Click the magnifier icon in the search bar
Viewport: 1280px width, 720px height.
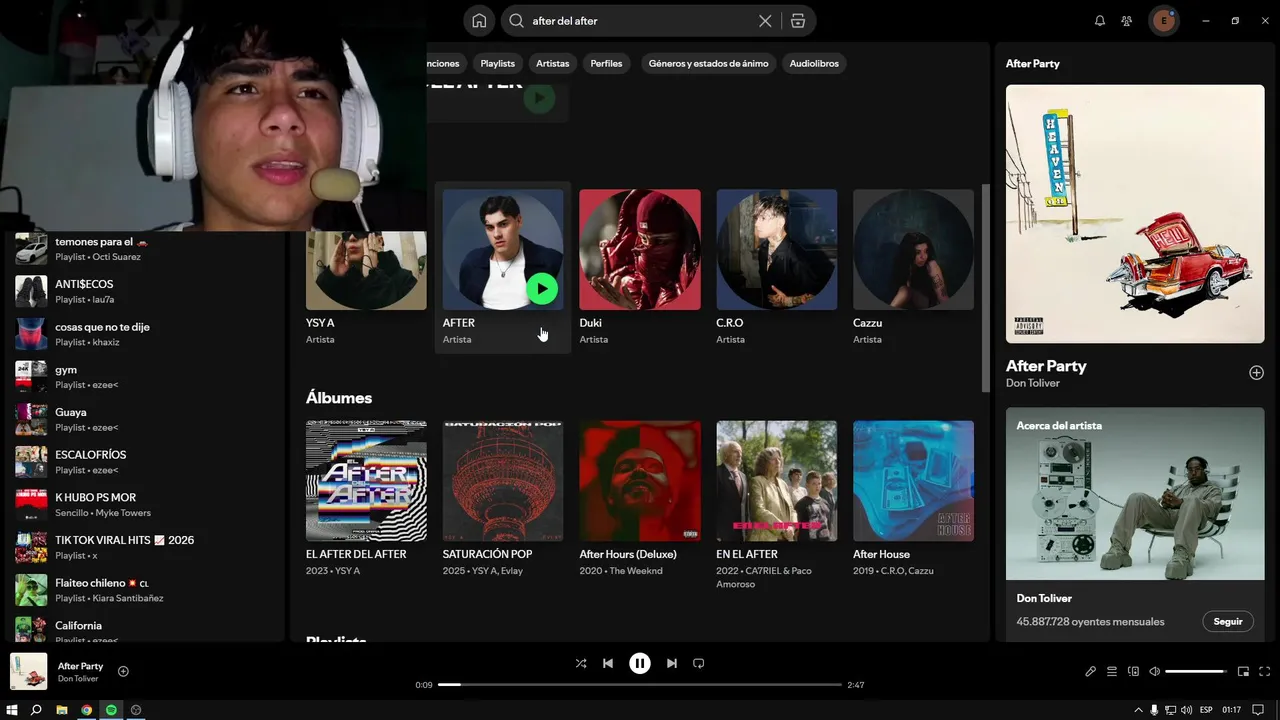pyautogui.click(x=517, y=20)
